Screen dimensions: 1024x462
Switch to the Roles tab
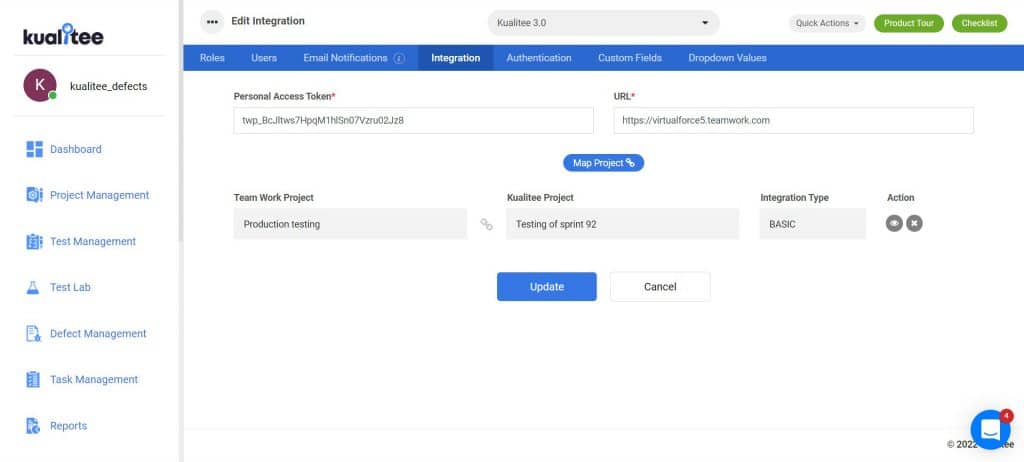tap(212, 58)
